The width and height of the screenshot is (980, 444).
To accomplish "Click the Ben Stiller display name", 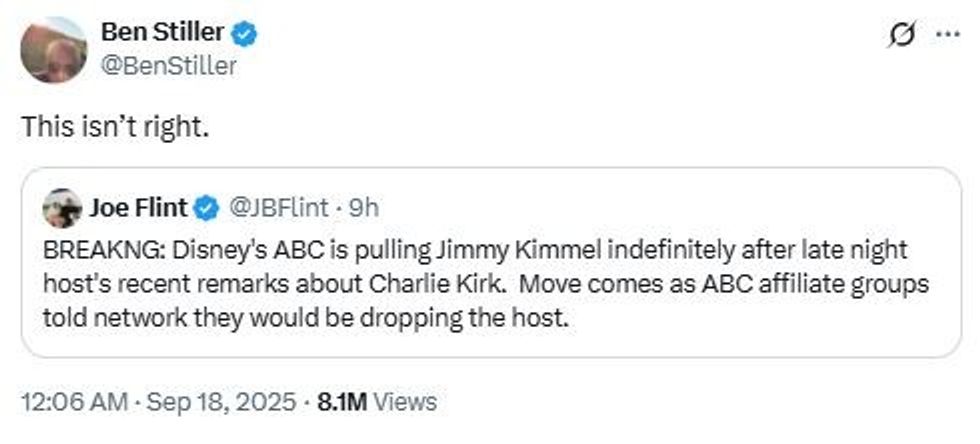I will (163, 34).
